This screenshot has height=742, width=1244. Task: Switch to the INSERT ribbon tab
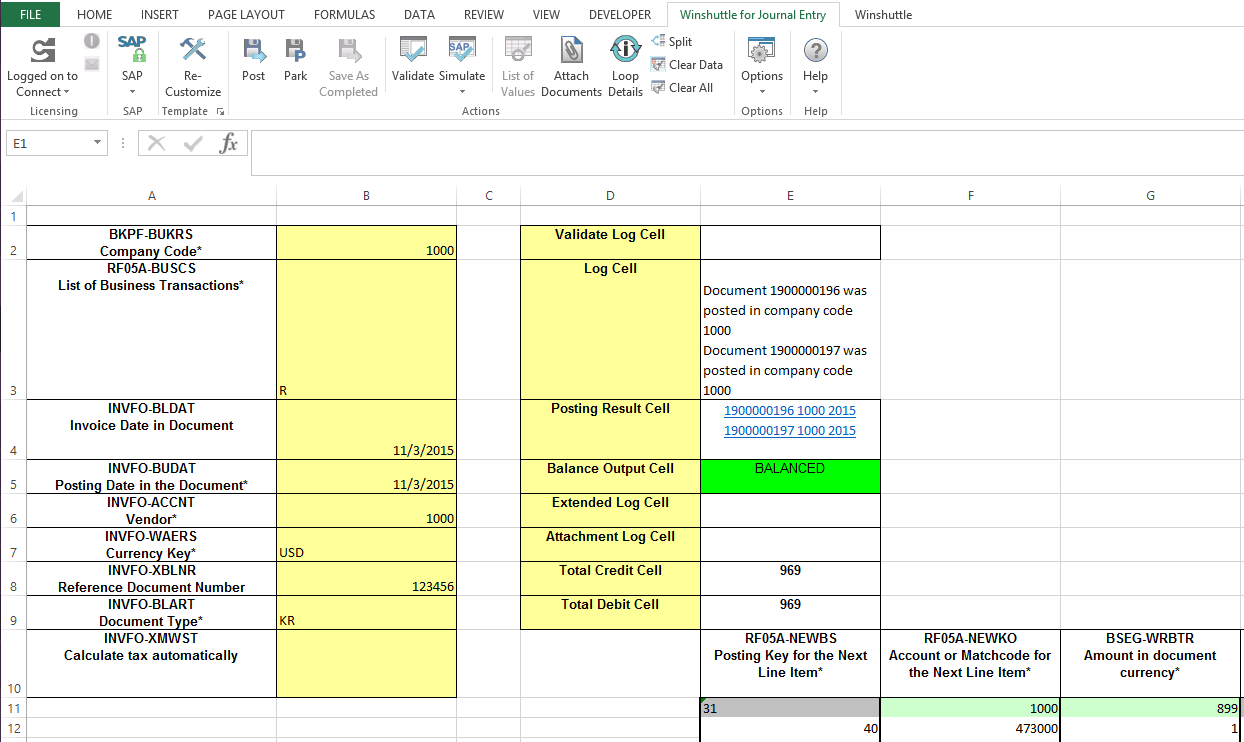(160, 14)
